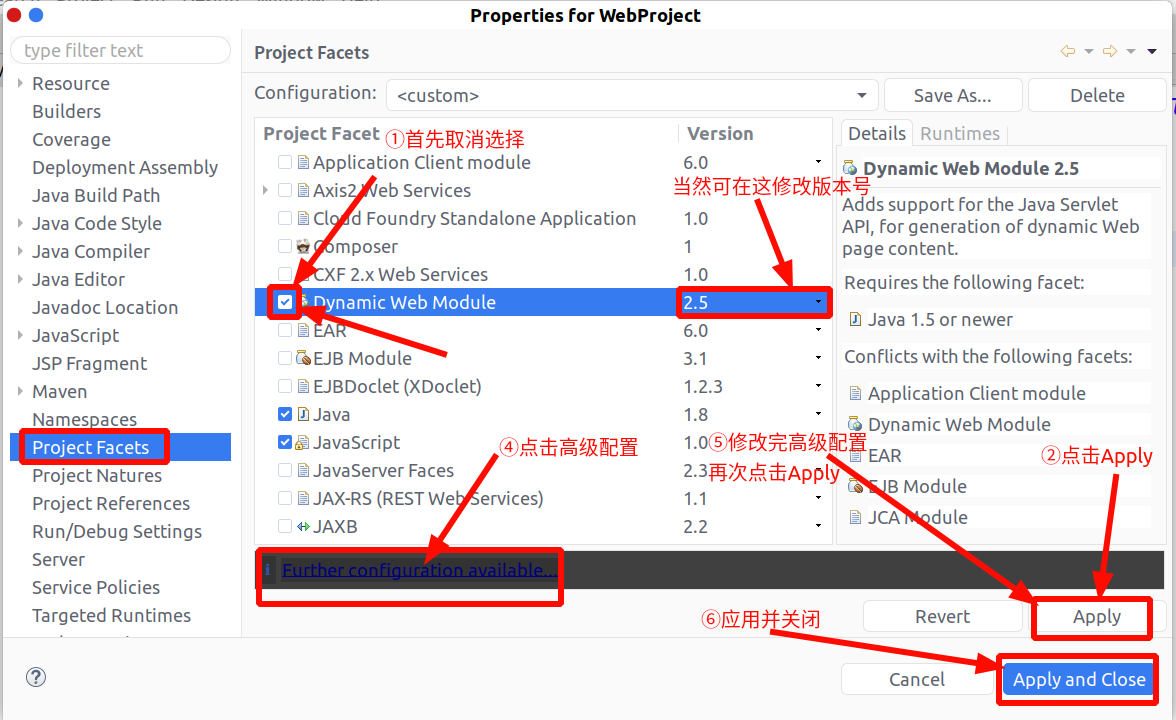Focus the type filter text field

click(121, 50)
